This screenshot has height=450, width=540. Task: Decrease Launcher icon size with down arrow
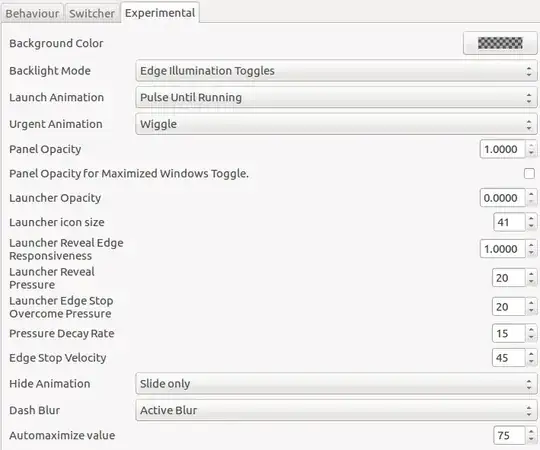531,226
